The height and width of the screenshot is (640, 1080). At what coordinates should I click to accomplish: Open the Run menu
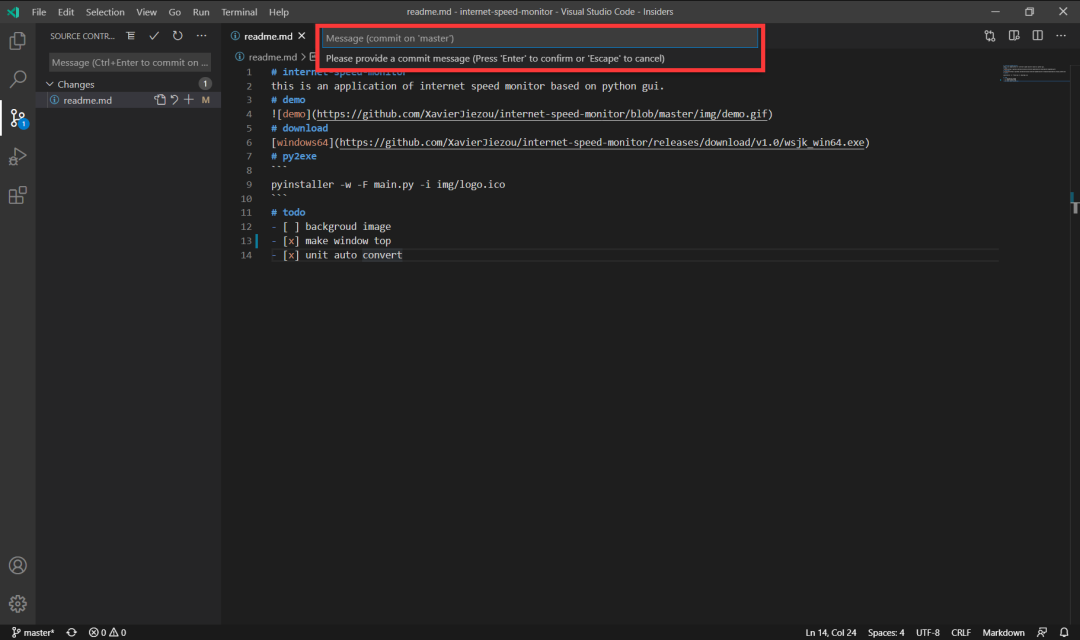tap(201, 12)
